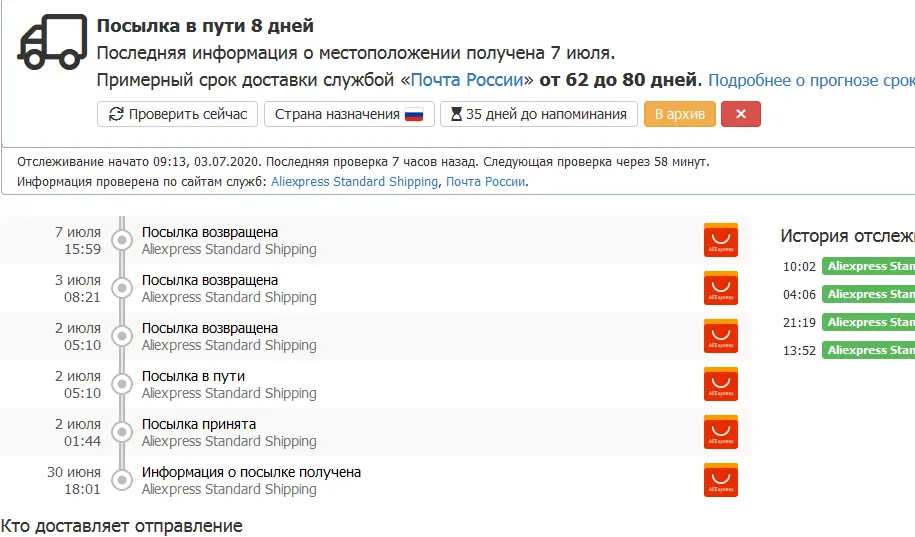915x537 pixels.
Task: Select the 21:19 tracking history badge
Action: tap(868, 322)
